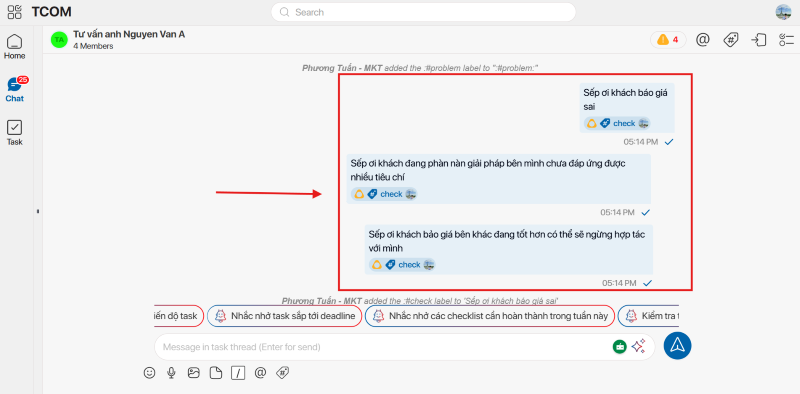
Task: Click system note 'added the :#problem label'
Action: tap(421, 67)
